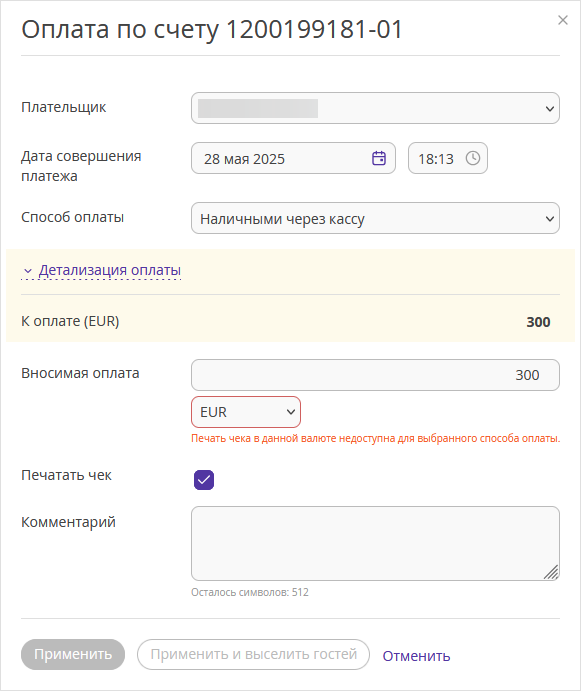This screenshot has height=691, width=581.
Task: Click the clock icon in time field
Action: (x=473, y=158)
